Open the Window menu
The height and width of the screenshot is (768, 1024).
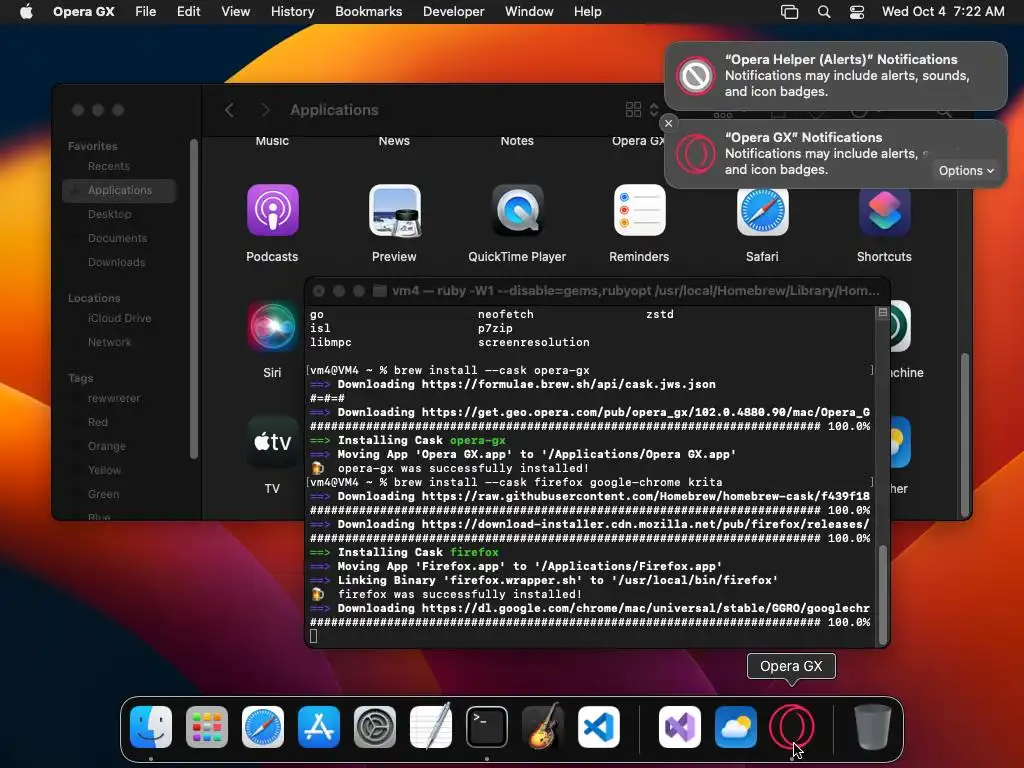click(530, 12)
